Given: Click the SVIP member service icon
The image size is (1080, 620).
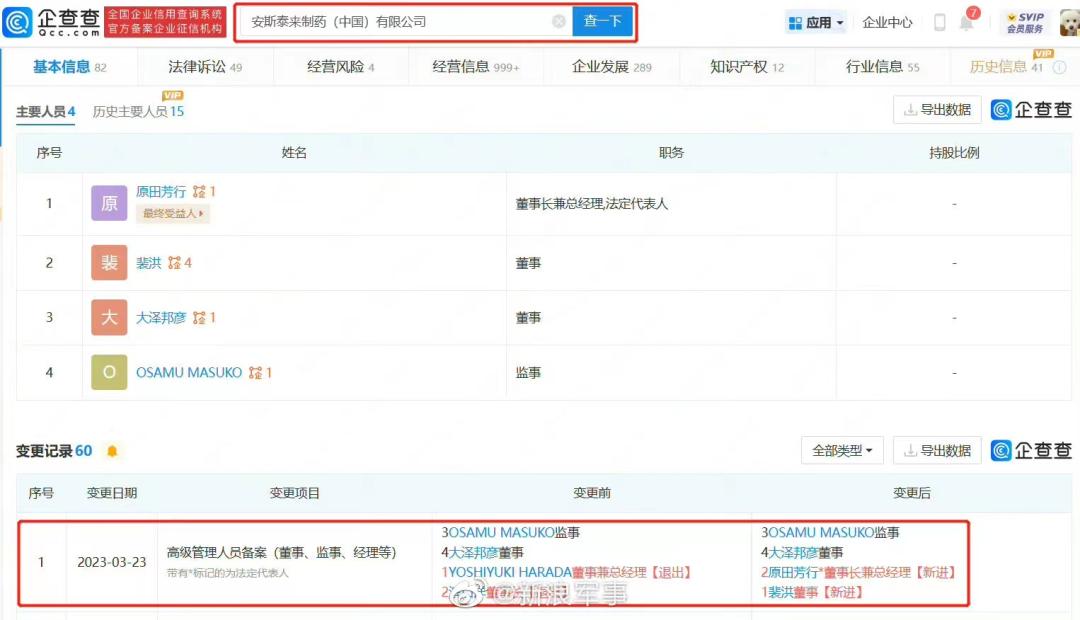Looking at the screenshot, I should (1024, 22).
